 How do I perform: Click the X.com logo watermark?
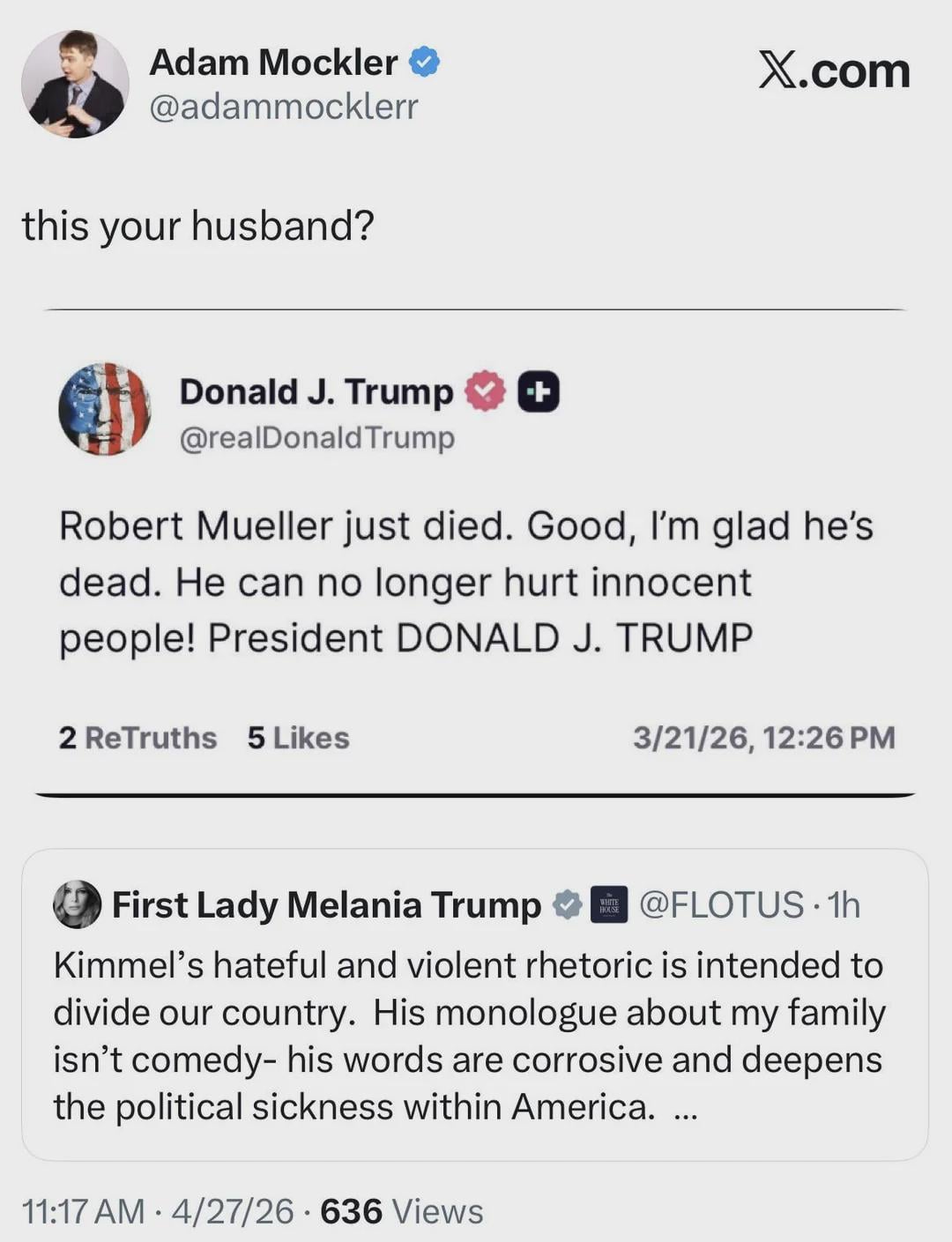click(834, 71)
